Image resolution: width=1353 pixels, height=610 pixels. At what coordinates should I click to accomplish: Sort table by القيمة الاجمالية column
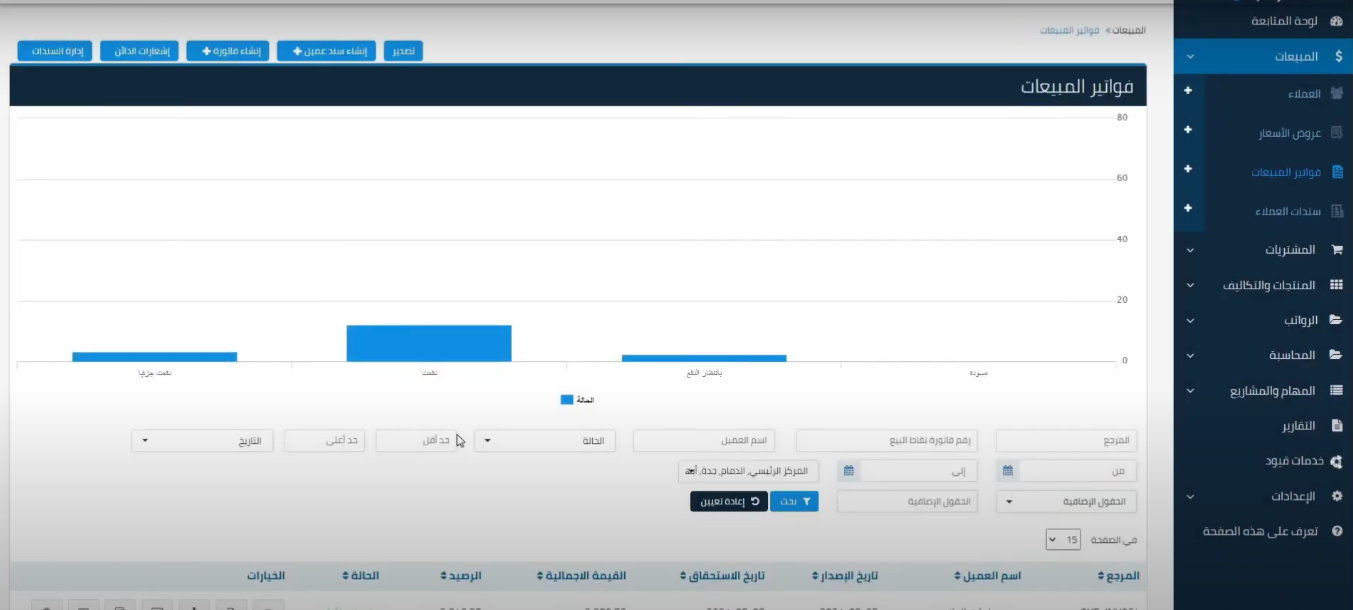coord(582,576)
